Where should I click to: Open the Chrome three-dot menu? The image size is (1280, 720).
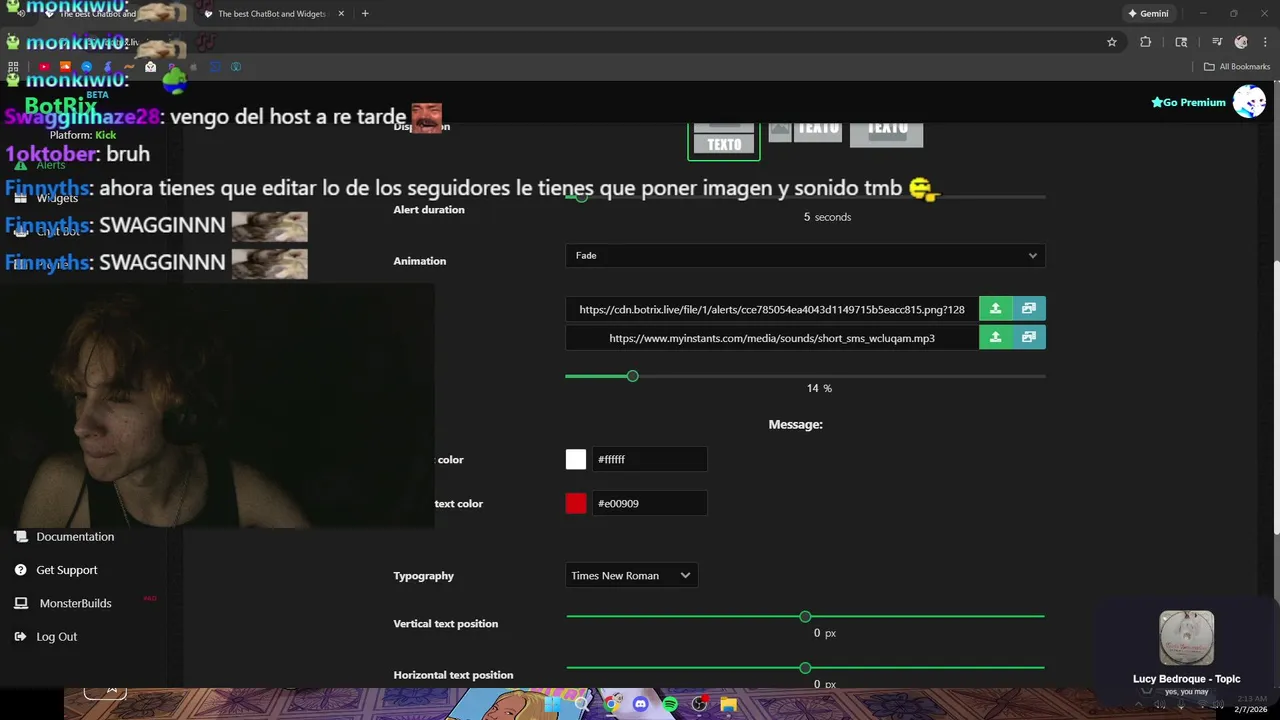[x=1263, y=42]
